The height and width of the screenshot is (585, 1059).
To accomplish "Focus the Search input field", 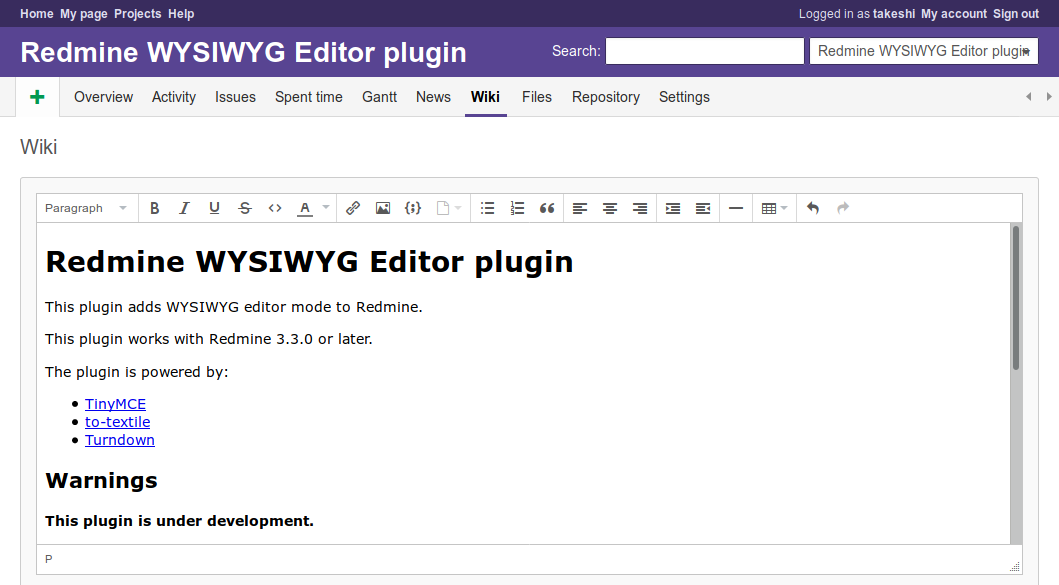I will (x=704, y=51).
